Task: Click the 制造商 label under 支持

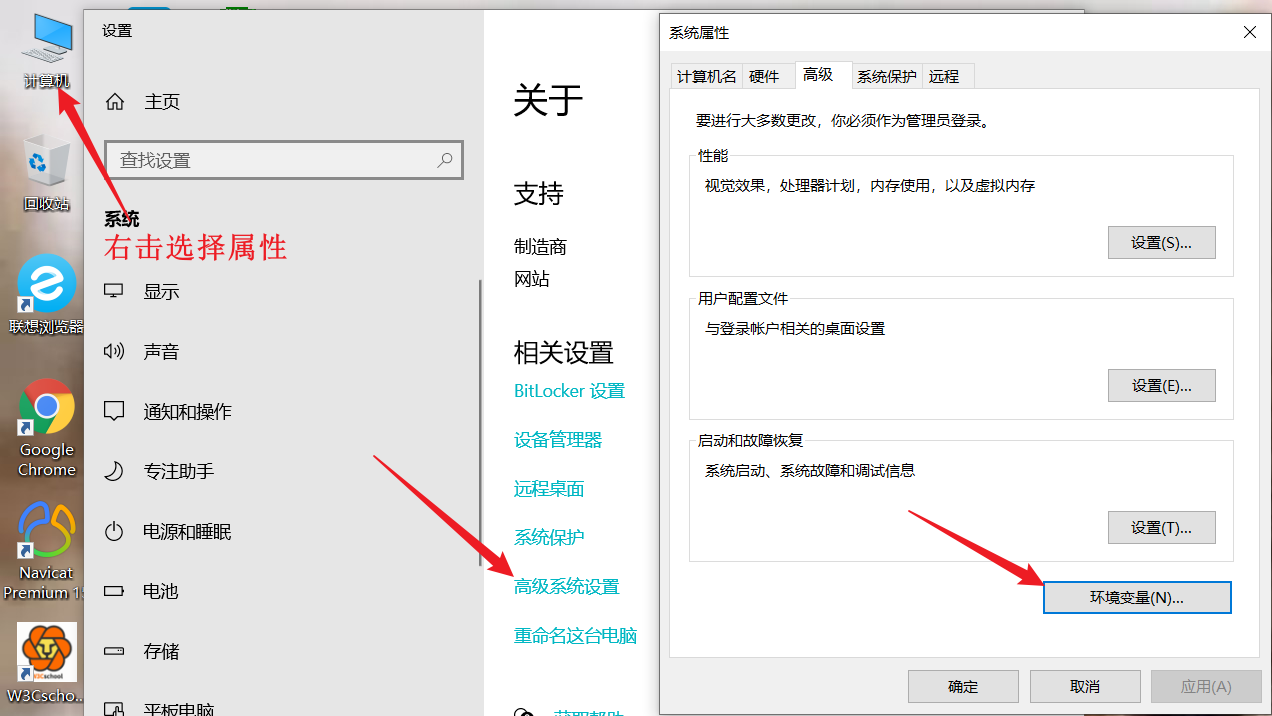Action: 540,247
